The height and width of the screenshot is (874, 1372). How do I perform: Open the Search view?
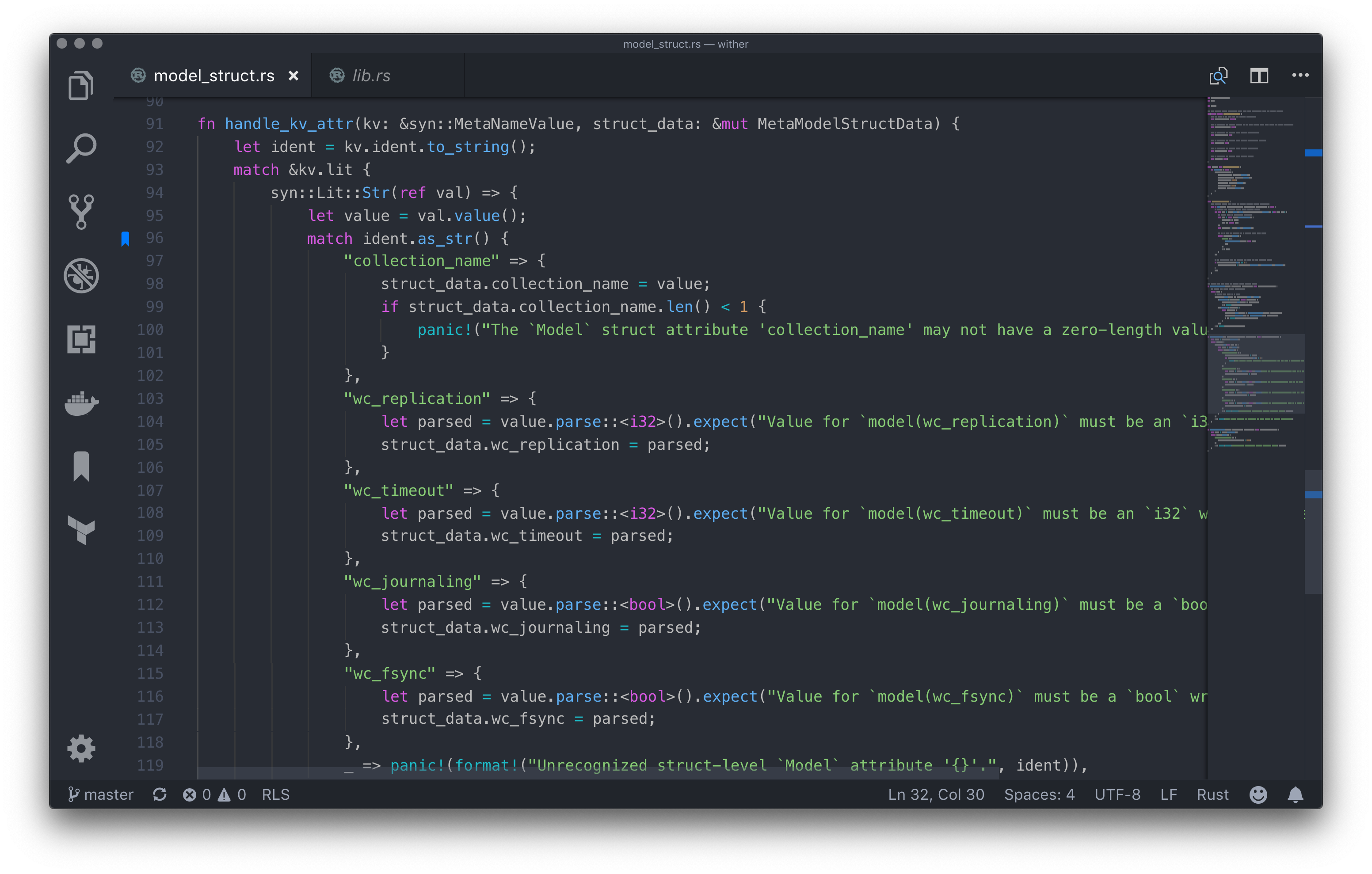81,147
